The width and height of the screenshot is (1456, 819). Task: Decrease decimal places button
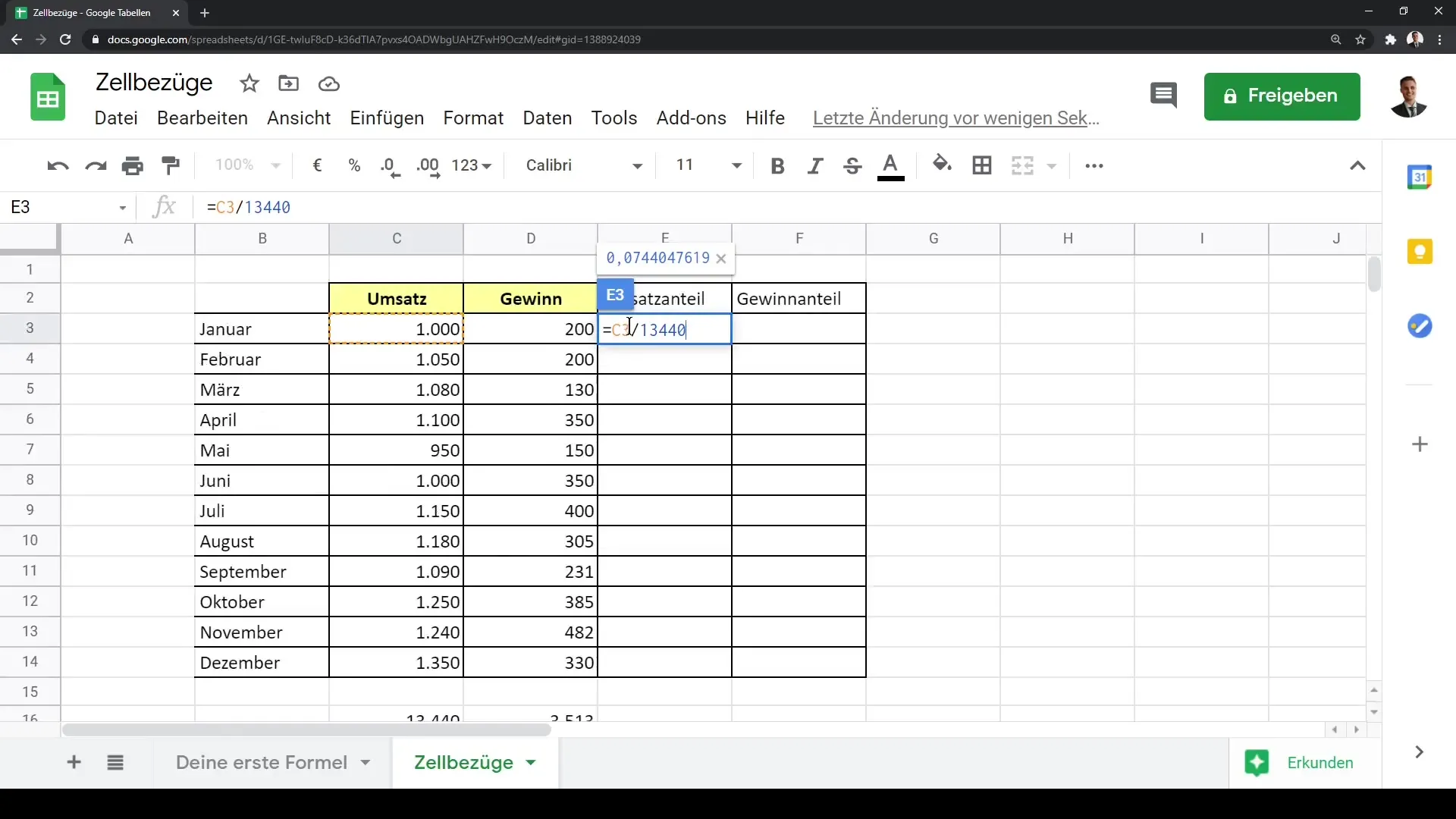pyautogui.click(x=391, y=166)
